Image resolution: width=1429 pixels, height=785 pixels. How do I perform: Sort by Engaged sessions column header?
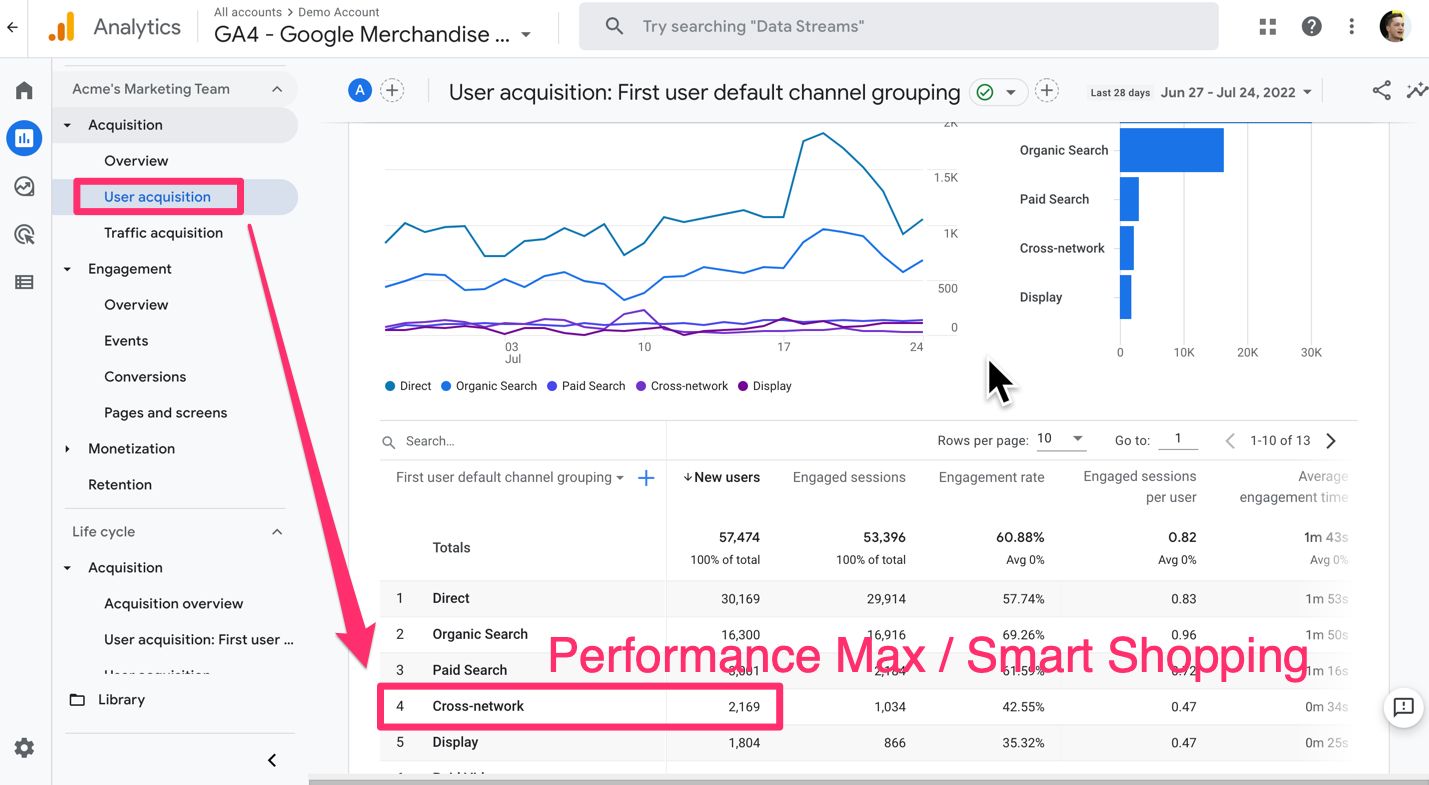click(x=849, y=478)
